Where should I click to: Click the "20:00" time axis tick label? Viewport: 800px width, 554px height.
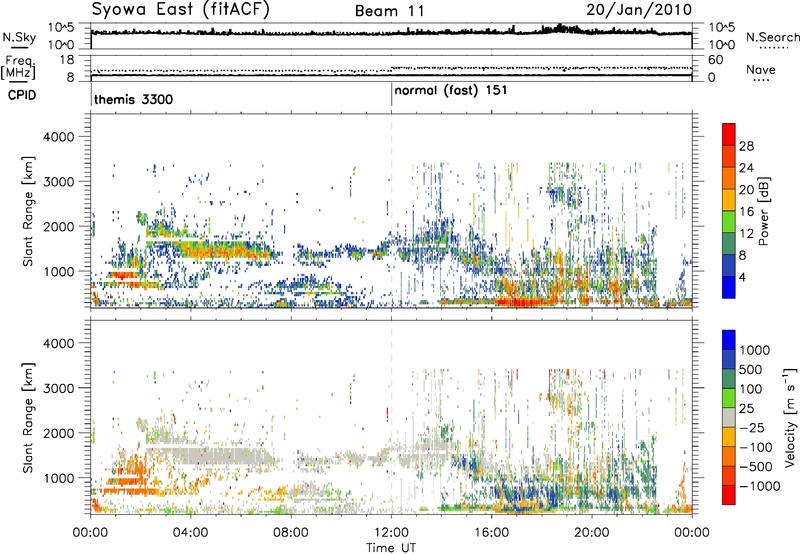click(592, 533)
